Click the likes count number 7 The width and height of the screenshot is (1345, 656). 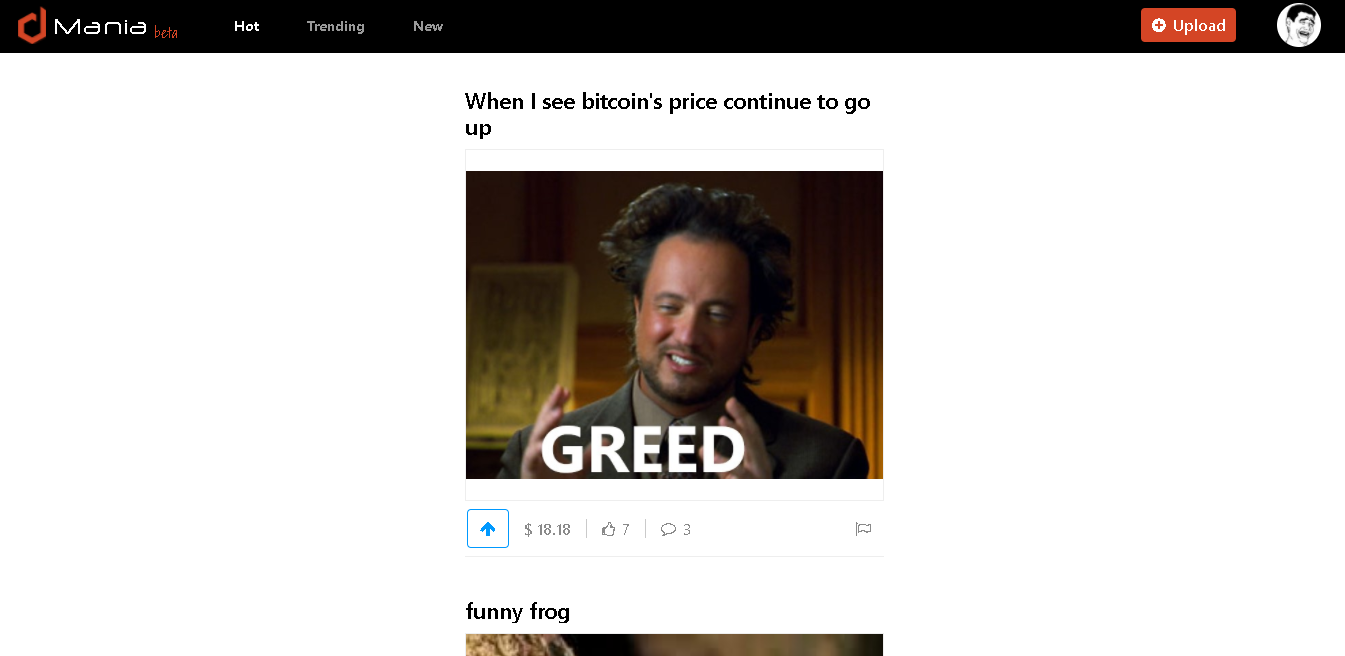coord(626,529)
